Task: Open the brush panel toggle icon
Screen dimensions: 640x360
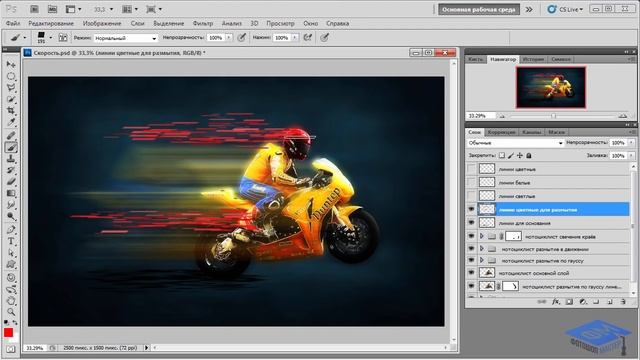Action: point(63,38)
